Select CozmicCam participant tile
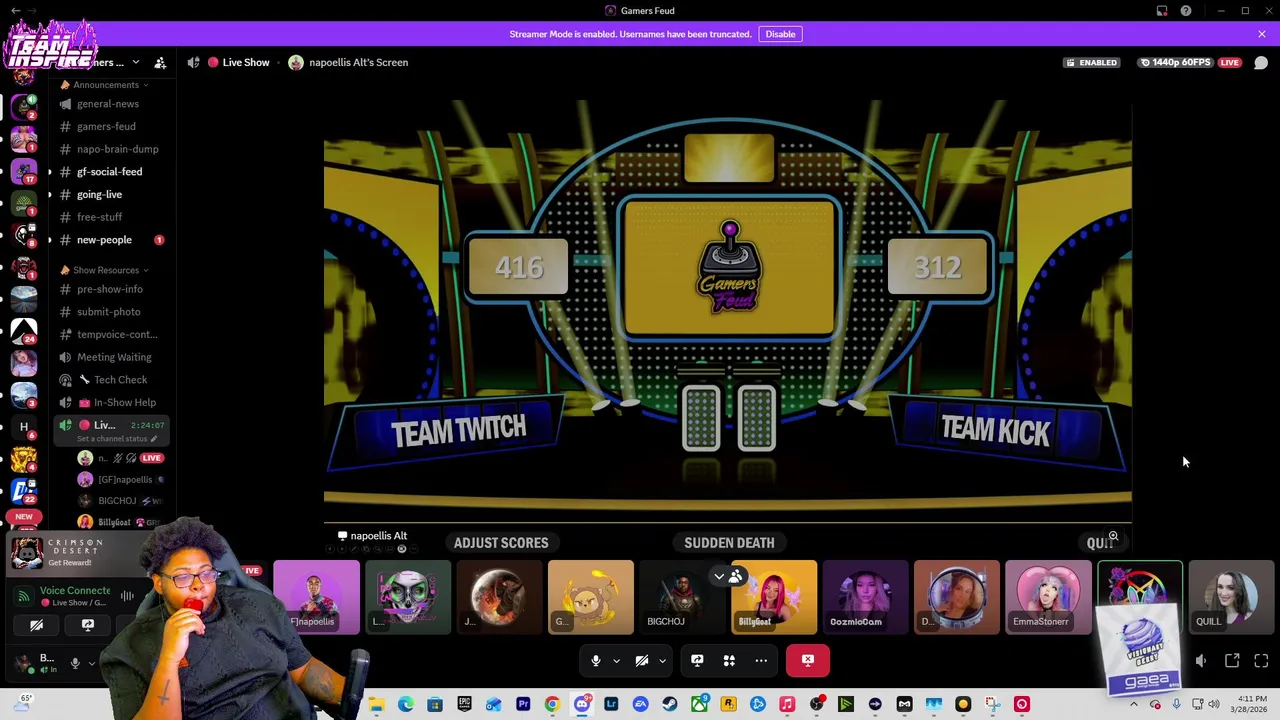Screen dimensions: 1280x720 coord(865,597)
